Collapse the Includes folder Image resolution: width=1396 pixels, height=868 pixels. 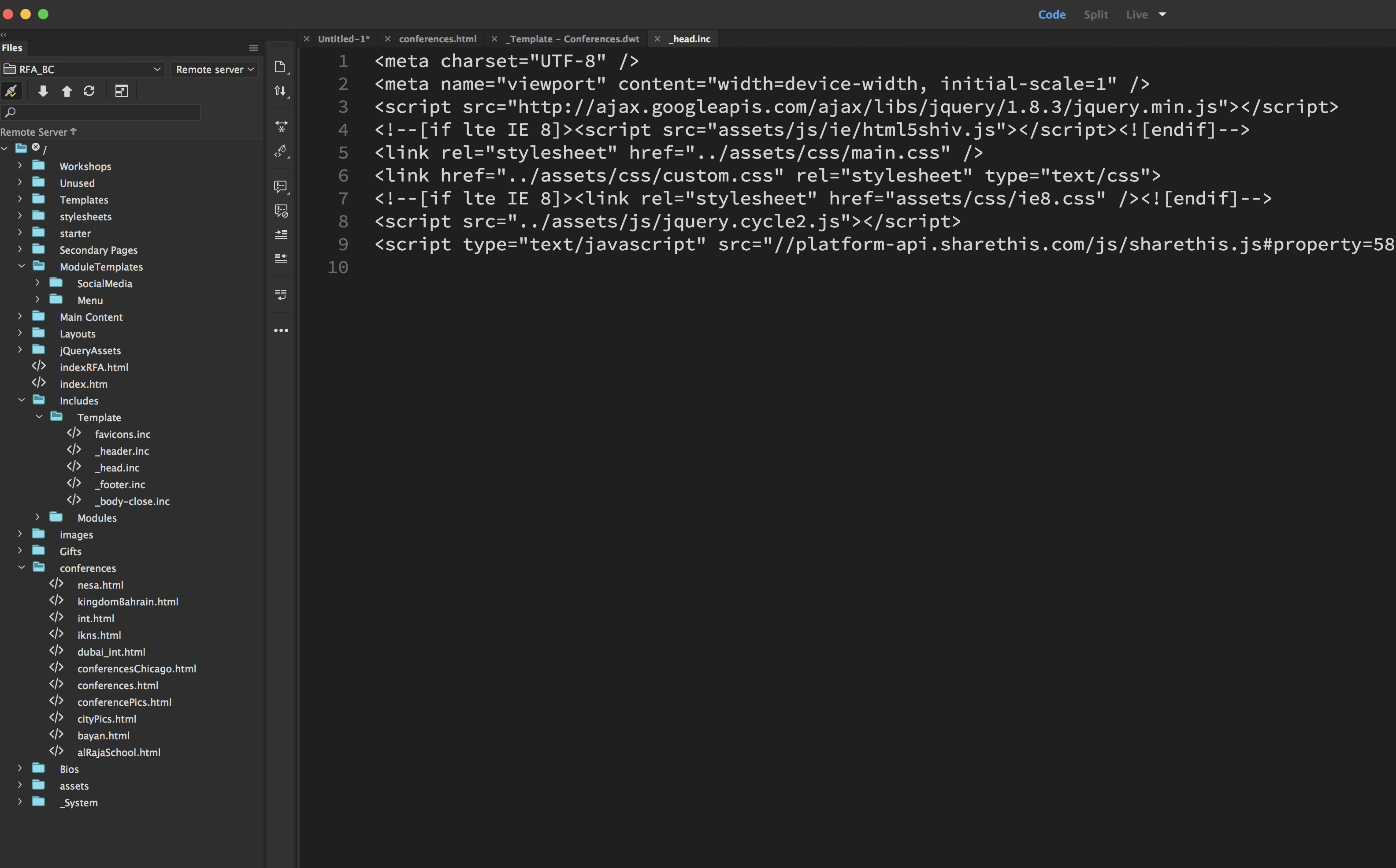21,400
